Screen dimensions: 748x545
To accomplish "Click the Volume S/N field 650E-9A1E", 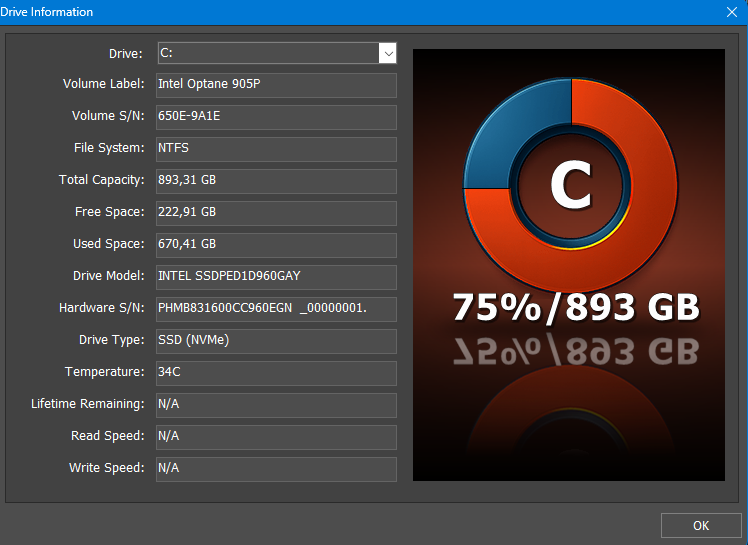I will pyautogui.click(x=276, y=117).
